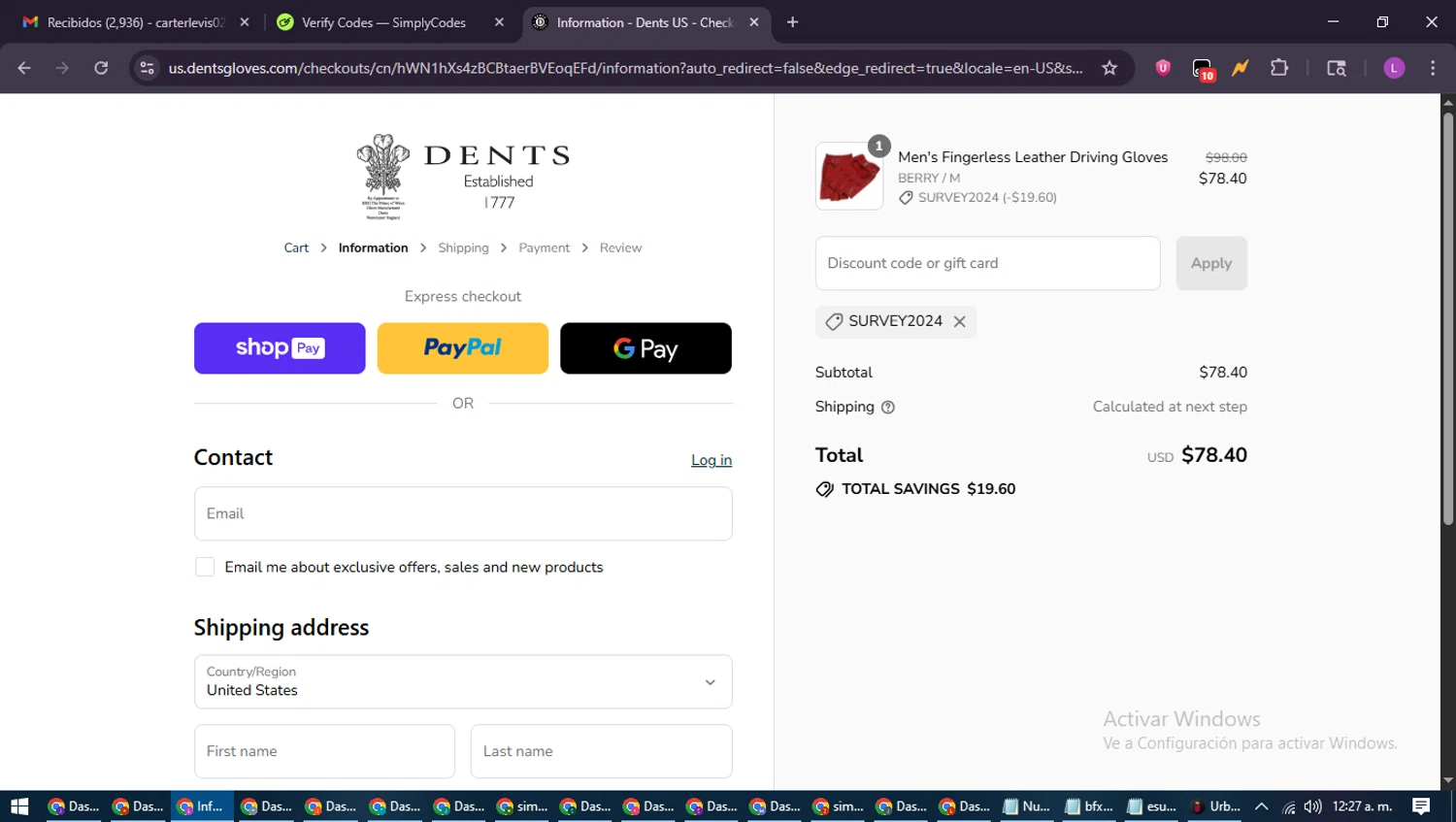The width and height of the screenshot is (1456, 822).
Task: Click the total savings tag icon
Action: point(824,489)
